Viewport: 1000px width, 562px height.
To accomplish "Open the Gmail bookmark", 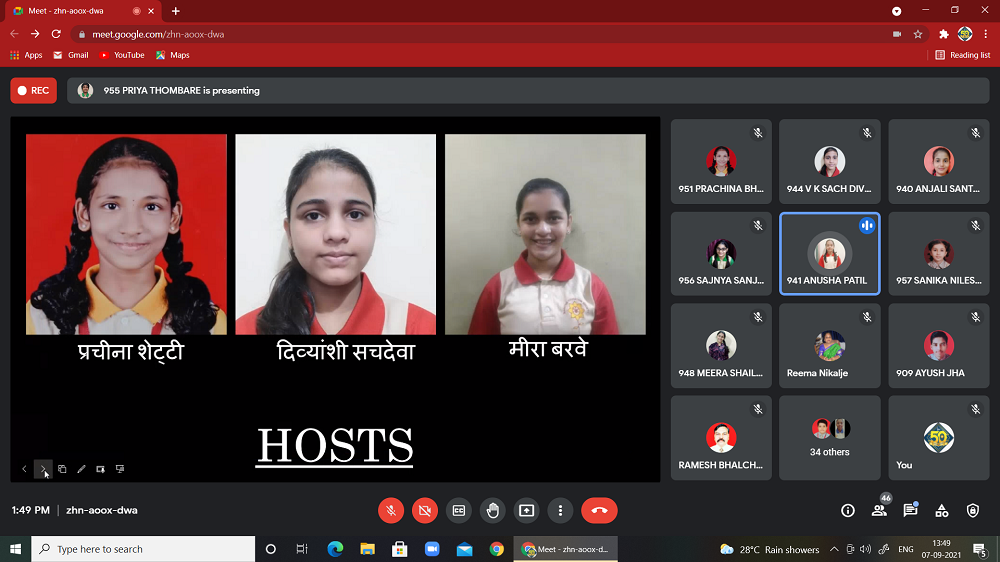I will 70,55.
